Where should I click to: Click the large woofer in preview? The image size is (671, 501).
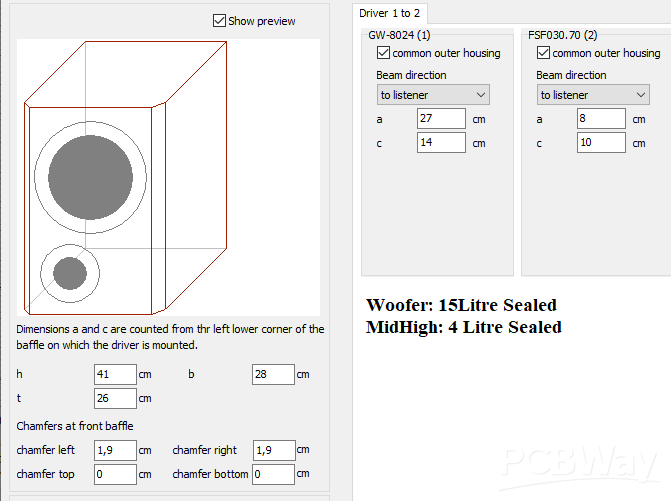click(90, 171)
